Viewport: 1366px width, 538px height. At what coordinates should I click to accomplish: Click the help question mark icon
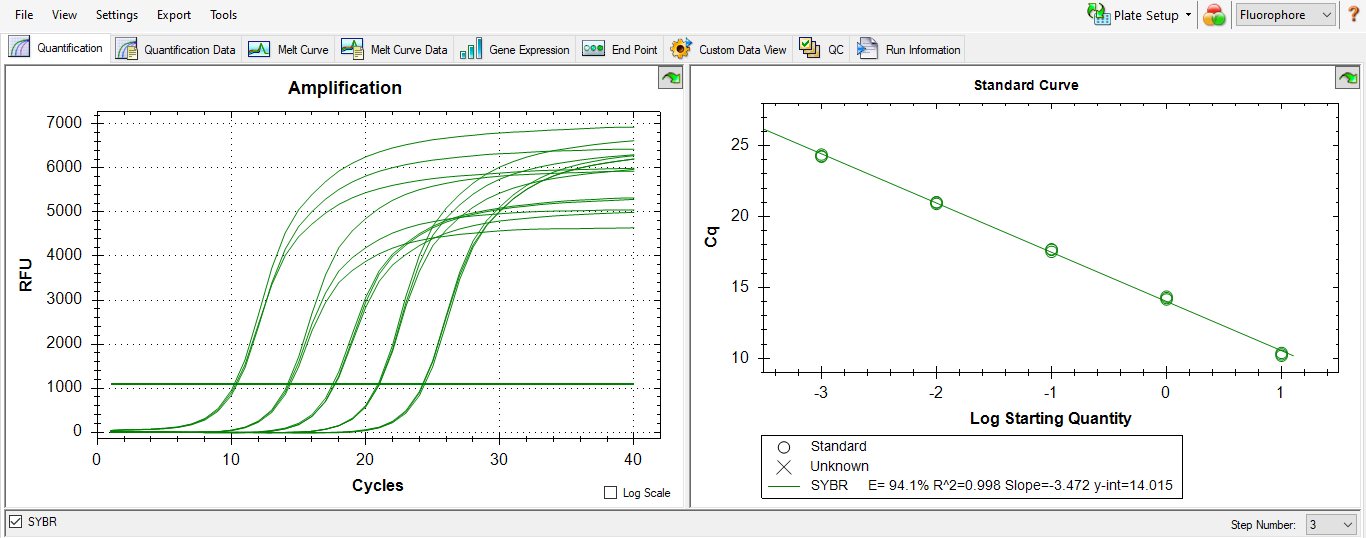(1353, 15)
